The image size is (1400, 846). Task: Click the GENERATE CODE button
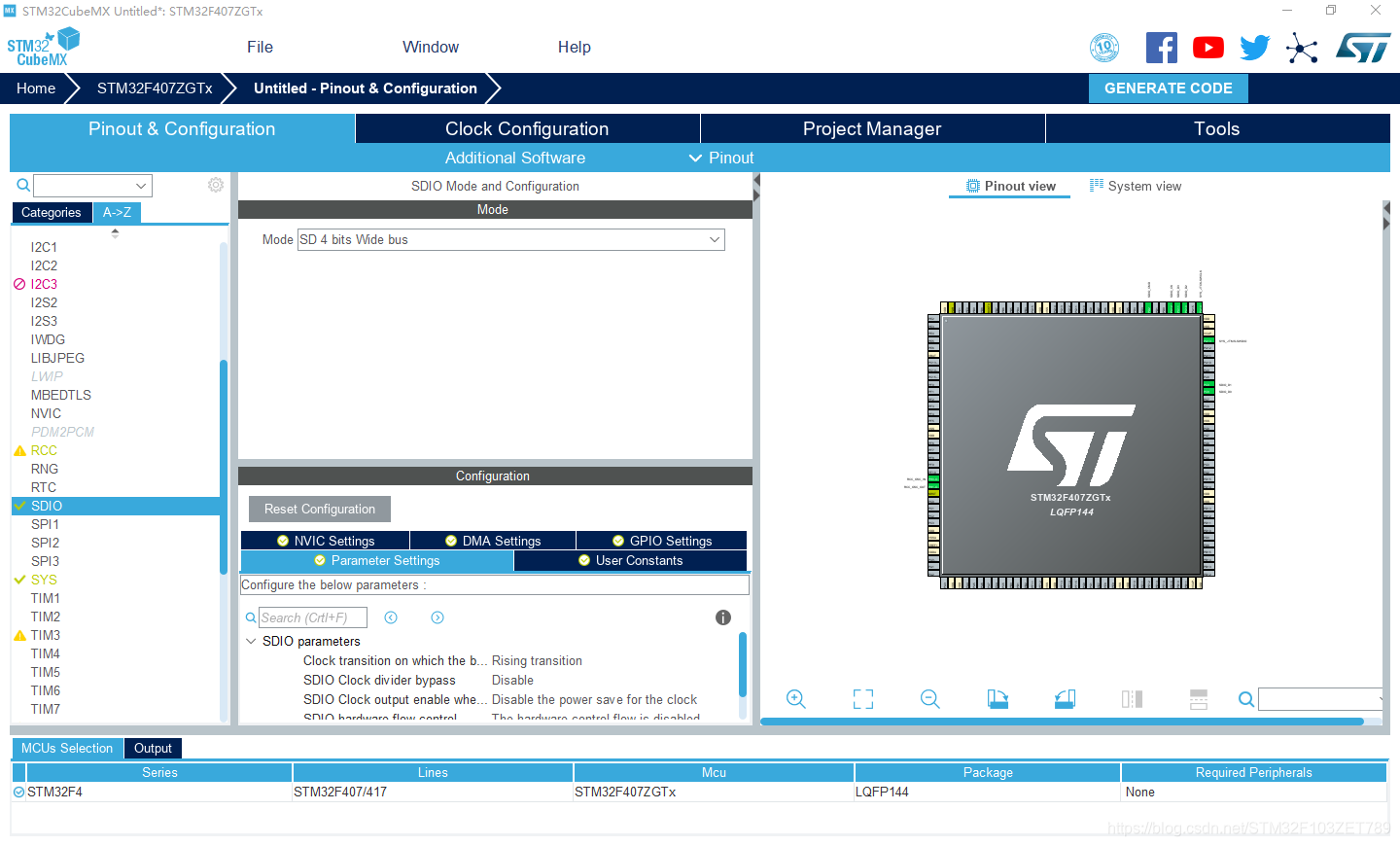1169,88
